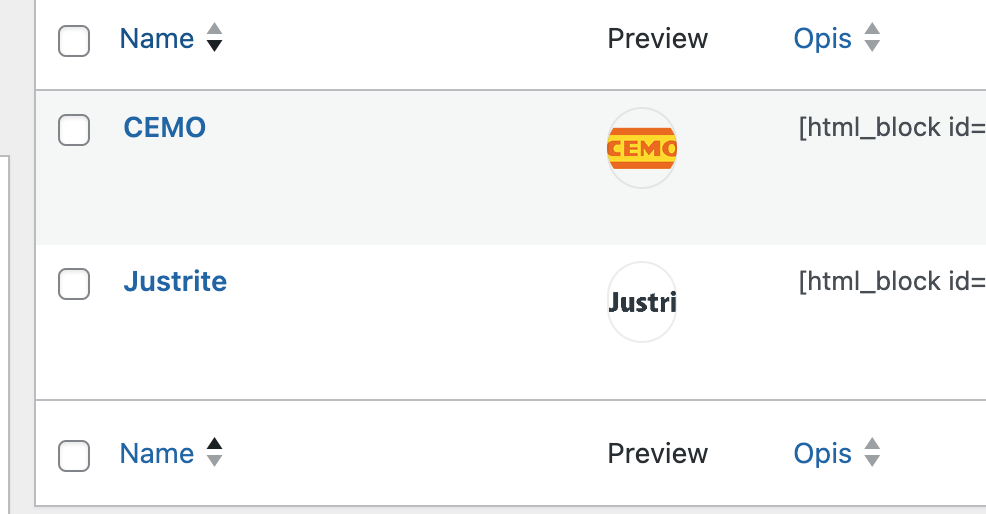Click the footer Name column link

157,453
